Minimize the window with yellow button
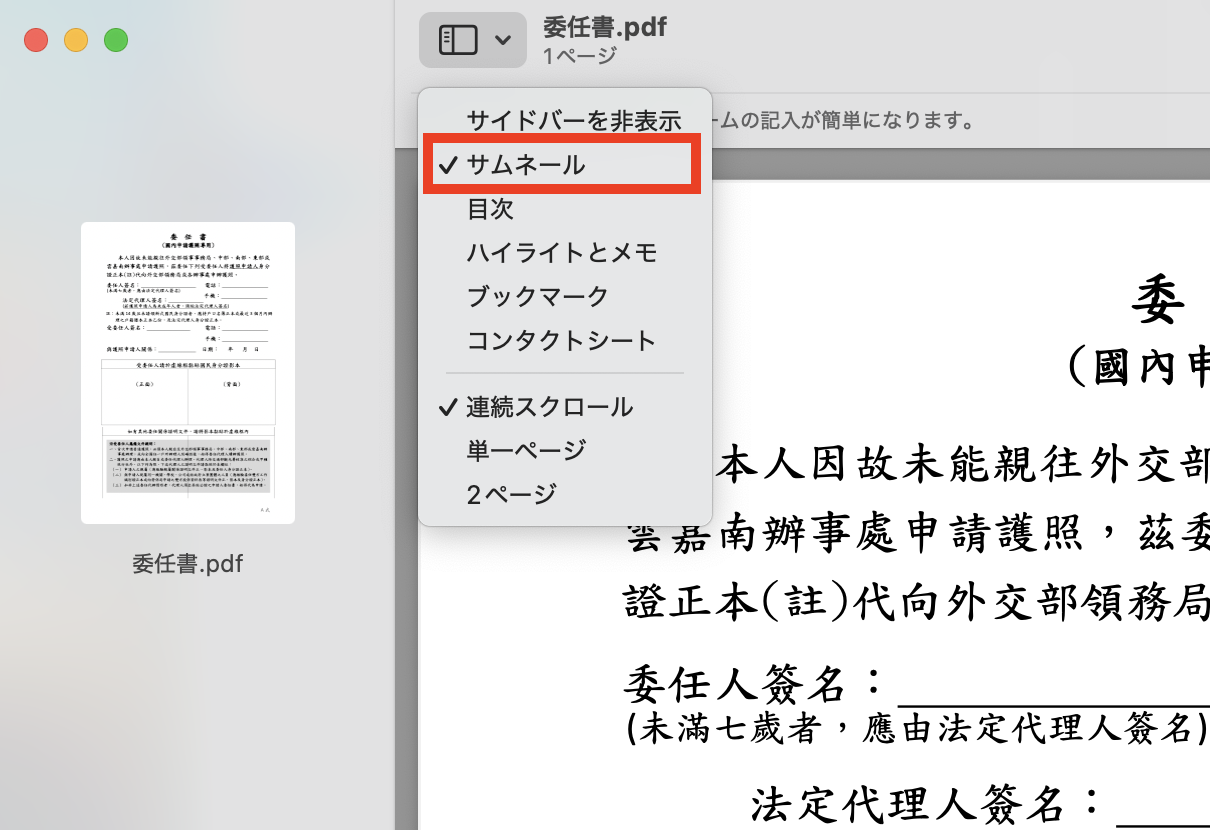Image resolution: width=1210 pixels, height=830 pixels. pos(76,40)
